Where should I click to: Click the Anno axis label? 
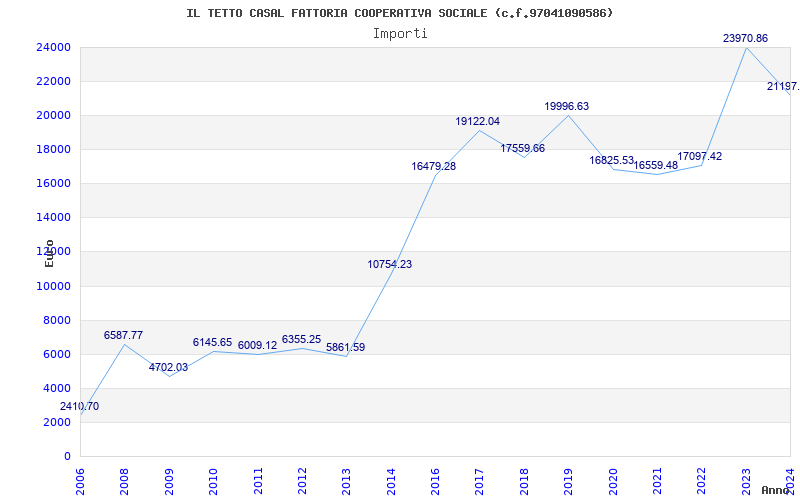776,490
